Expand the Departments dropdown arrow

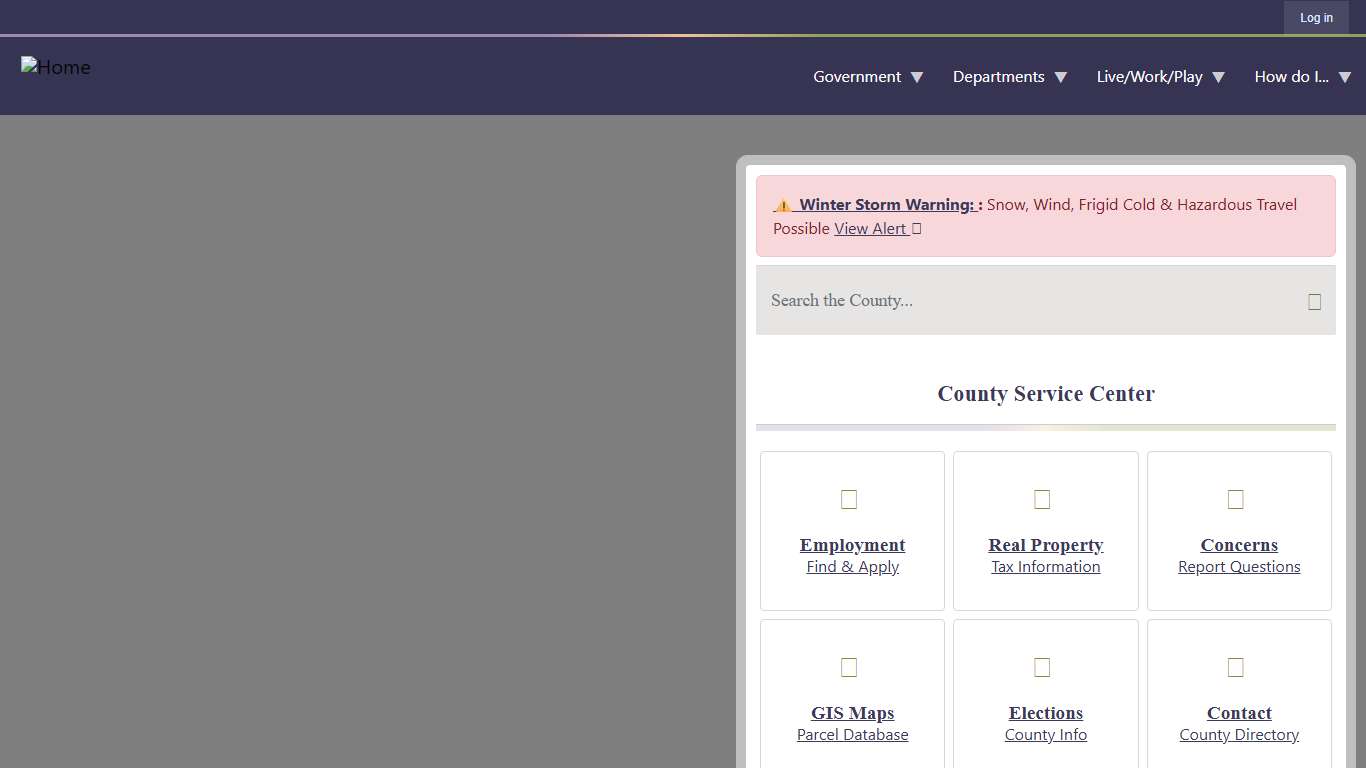[1061, 77]
